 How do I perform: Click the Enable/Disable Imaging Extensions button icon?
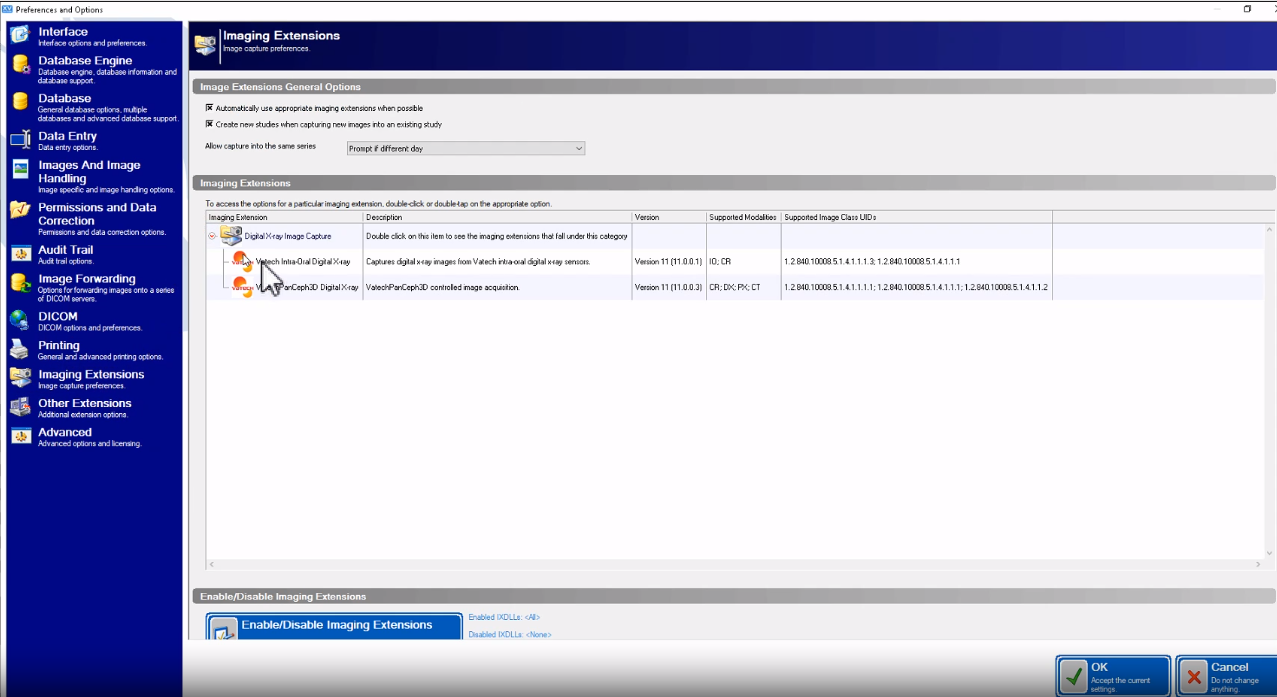tap(224, 629)
